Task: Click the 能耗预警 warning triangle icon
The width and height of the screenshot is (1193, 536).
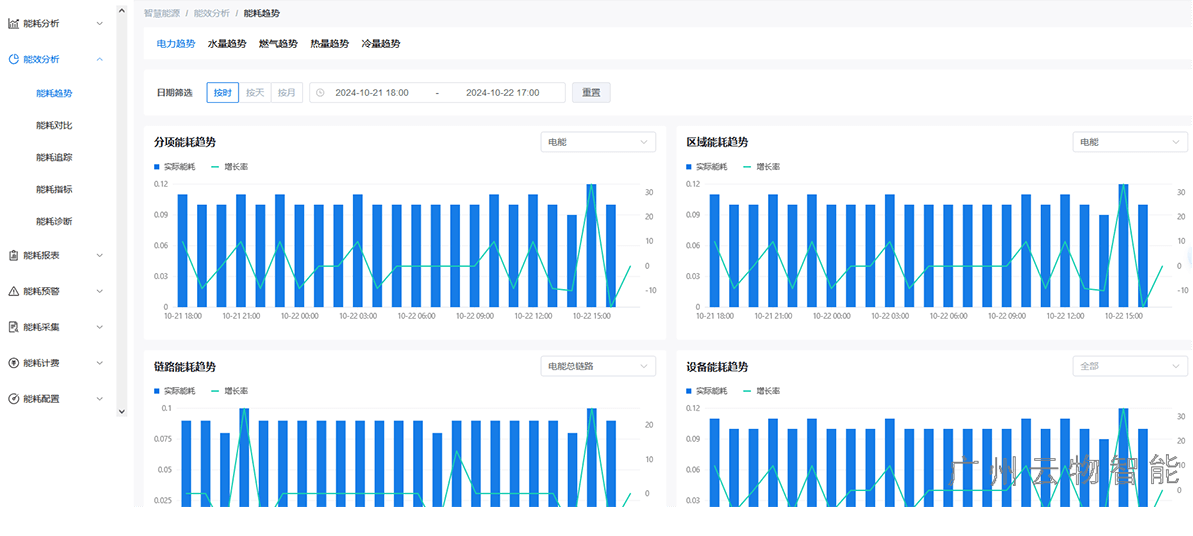Action: click(14, 292)
